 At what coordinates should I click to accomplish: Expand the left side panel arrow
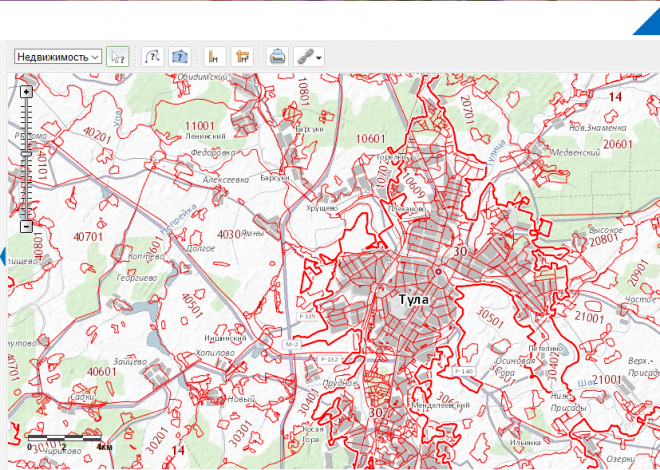pos(4,253)
